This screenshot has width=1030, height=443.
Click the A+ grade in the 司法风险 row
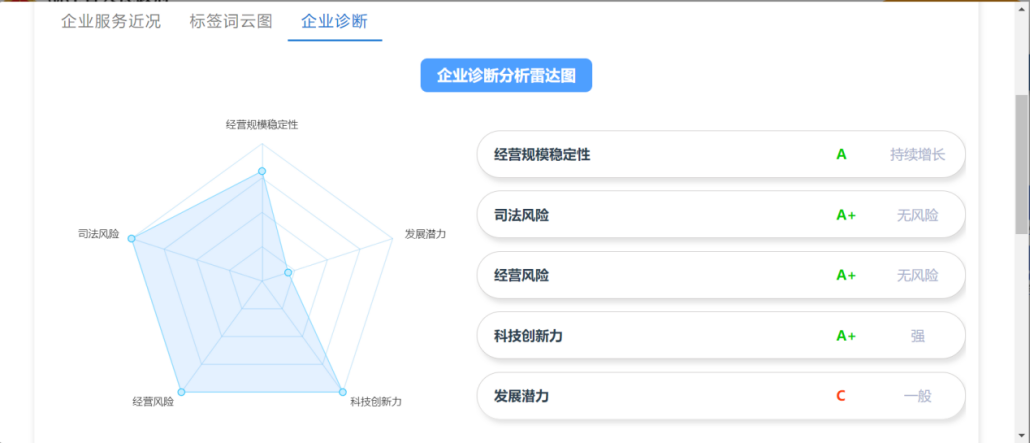coord(846,215)
